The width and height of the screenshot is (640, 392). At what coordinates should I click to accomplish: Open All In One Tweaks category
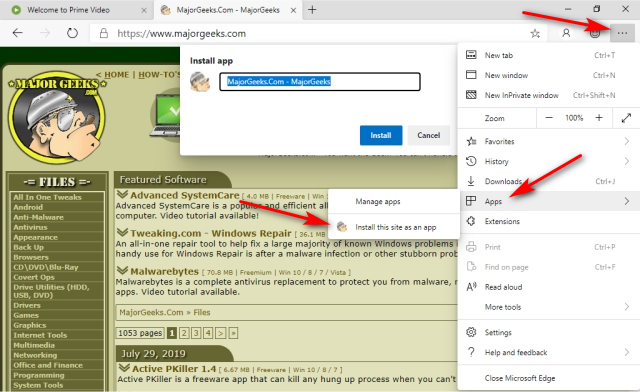point(47,197)
